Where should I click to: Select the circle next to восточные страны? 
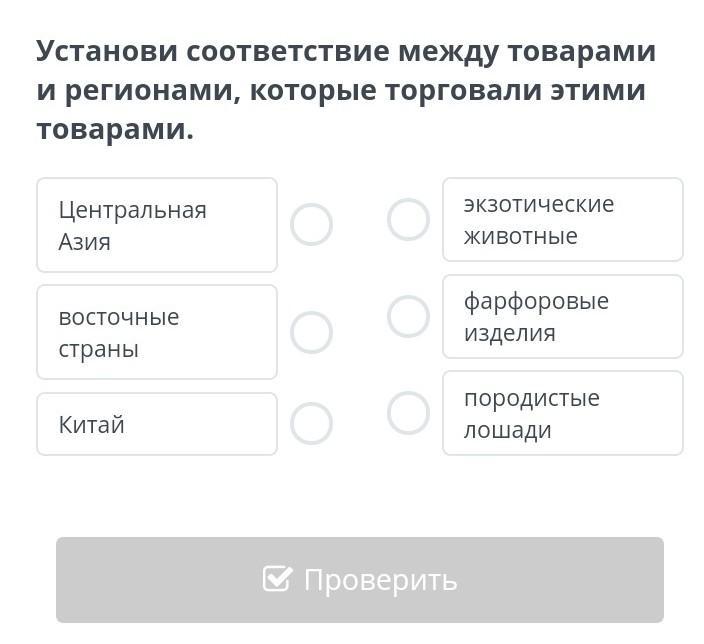[x=311, y=332]
